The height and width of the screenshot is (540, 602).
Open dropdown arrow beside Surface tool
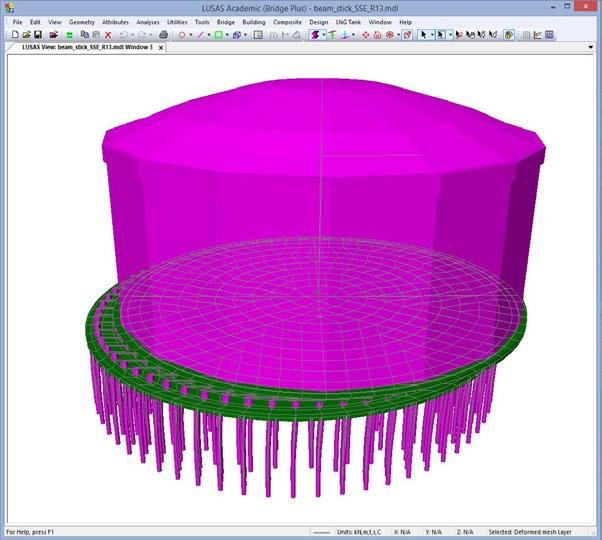[227, 35]
